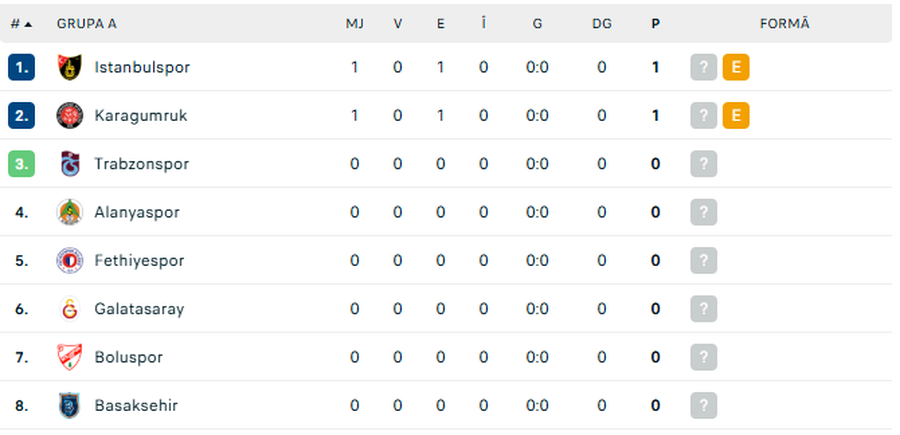Click the Alanyaspor team logo
900x435 pixels.
click(x=69, y=212)
